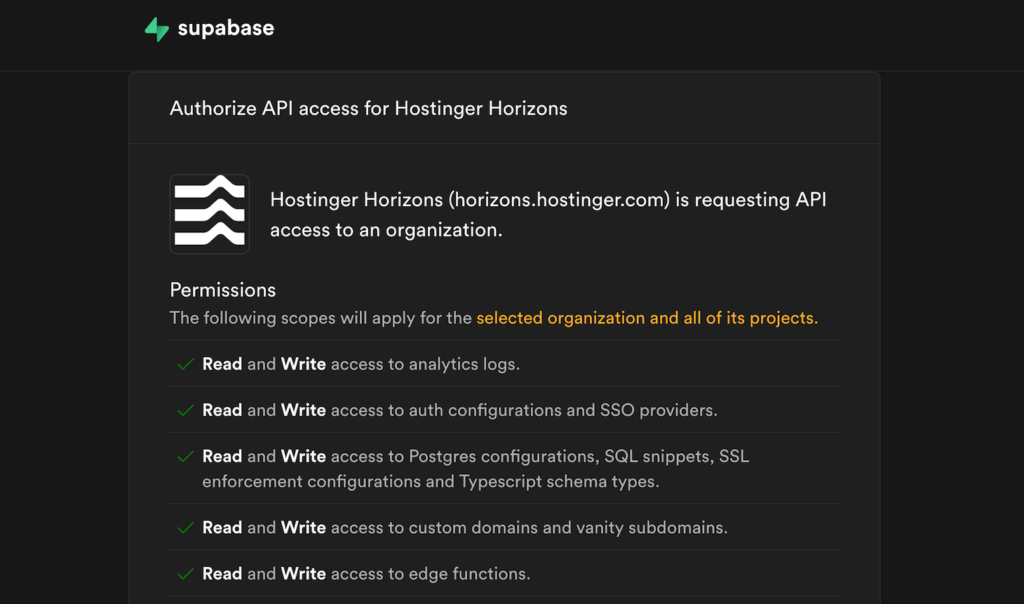This screenshot has height=604, width=1024.
Task: Click the checkmark beside Postgres configurations scope
Action: point(184,456)
